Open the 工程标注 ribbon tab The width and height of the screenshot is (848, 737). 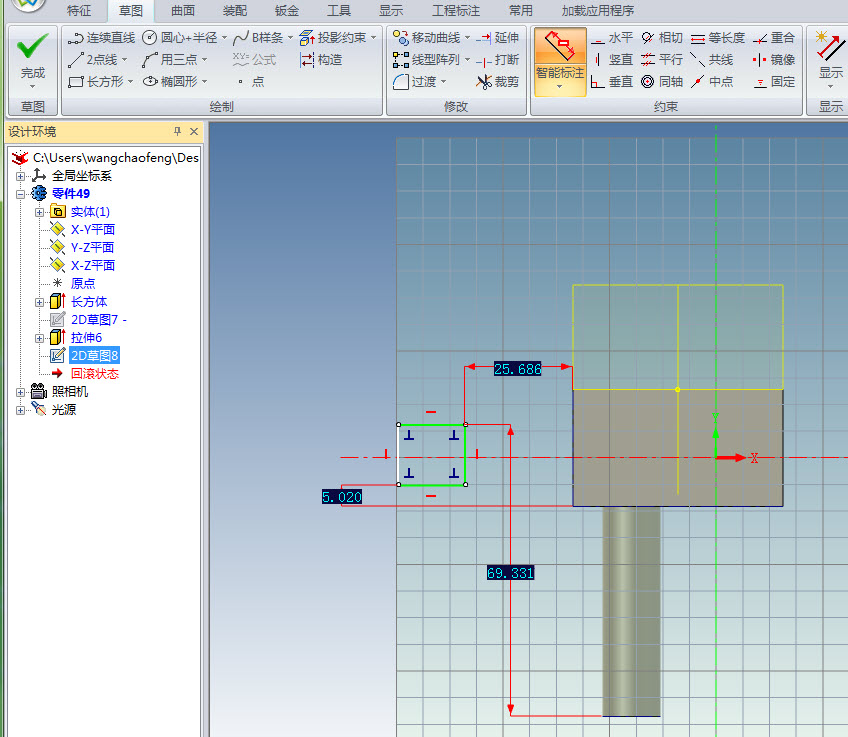coord(455,11)
